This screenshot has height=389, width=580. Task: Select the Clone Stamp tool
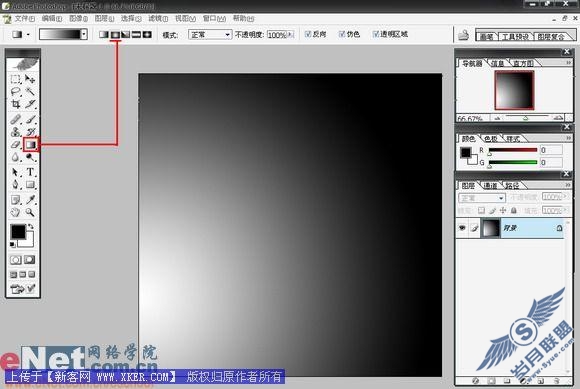coord(15,132)
